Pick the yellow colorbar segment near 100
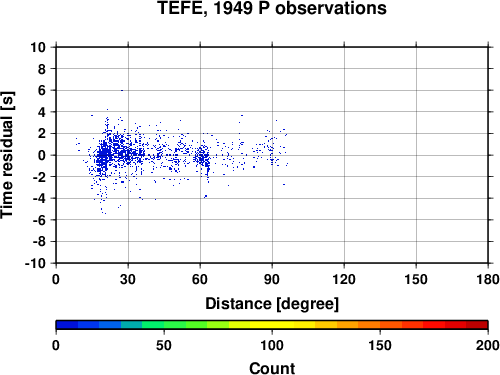 (272, 325)
